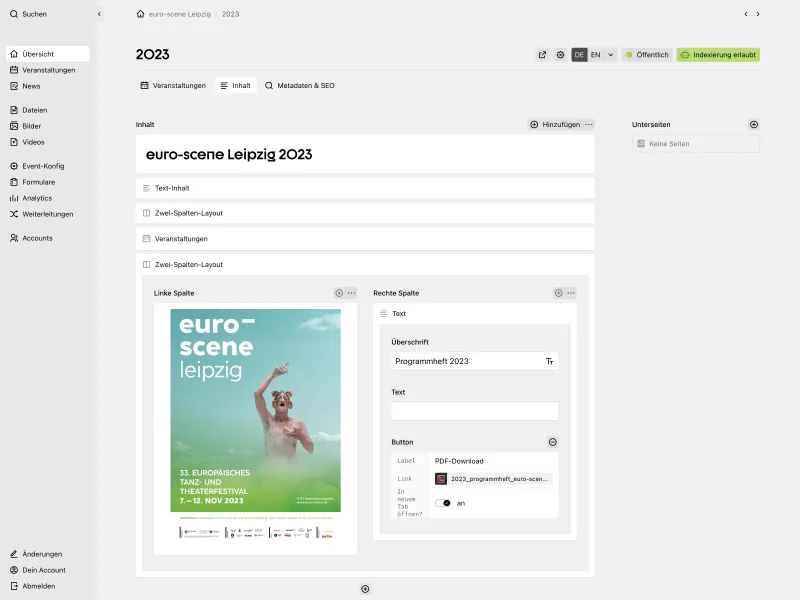
Task: Open the language dropdown next to EN
Action: coord(610,56)
